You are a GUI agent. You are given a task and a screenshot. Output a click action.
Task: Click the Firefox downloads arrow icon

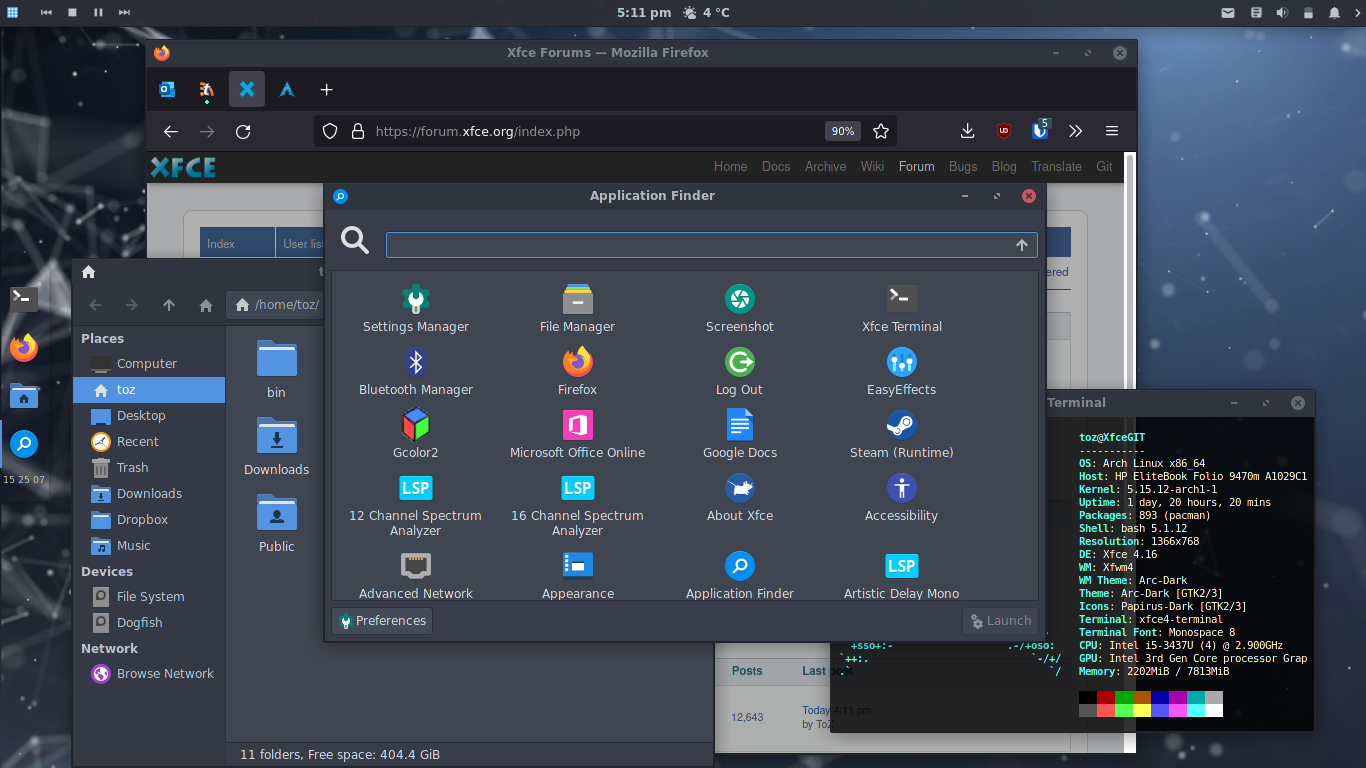967,131
